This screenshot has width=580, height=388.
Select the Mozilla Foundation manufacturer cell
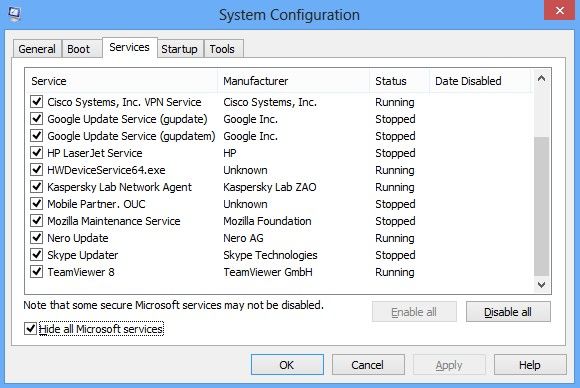click(267, 221)
